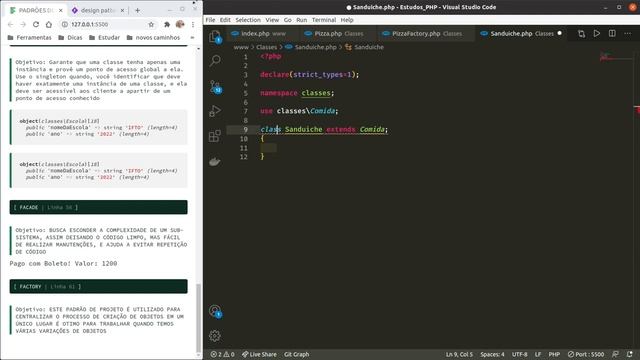This screenshot has height=360, width=640.
Task: Open the View menu
Action: tap(272, 20)
